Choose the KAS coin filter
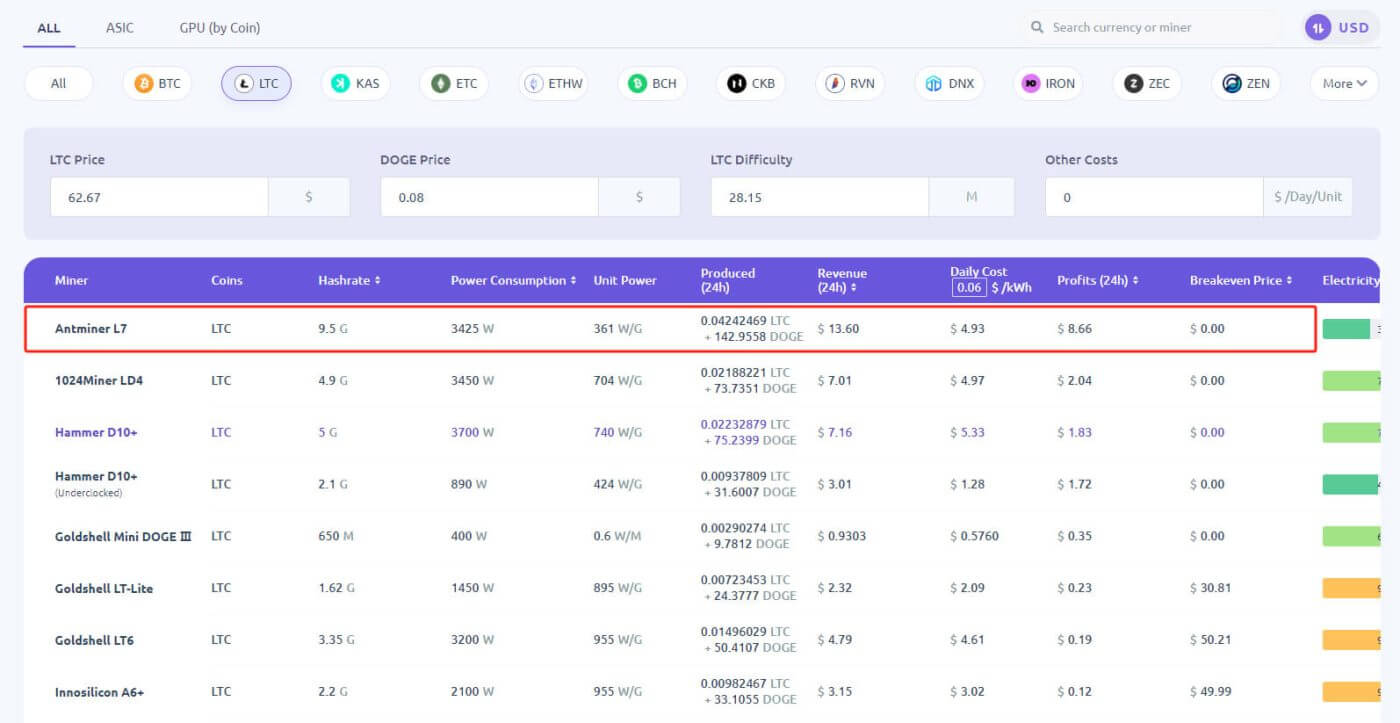 point(356,84)
